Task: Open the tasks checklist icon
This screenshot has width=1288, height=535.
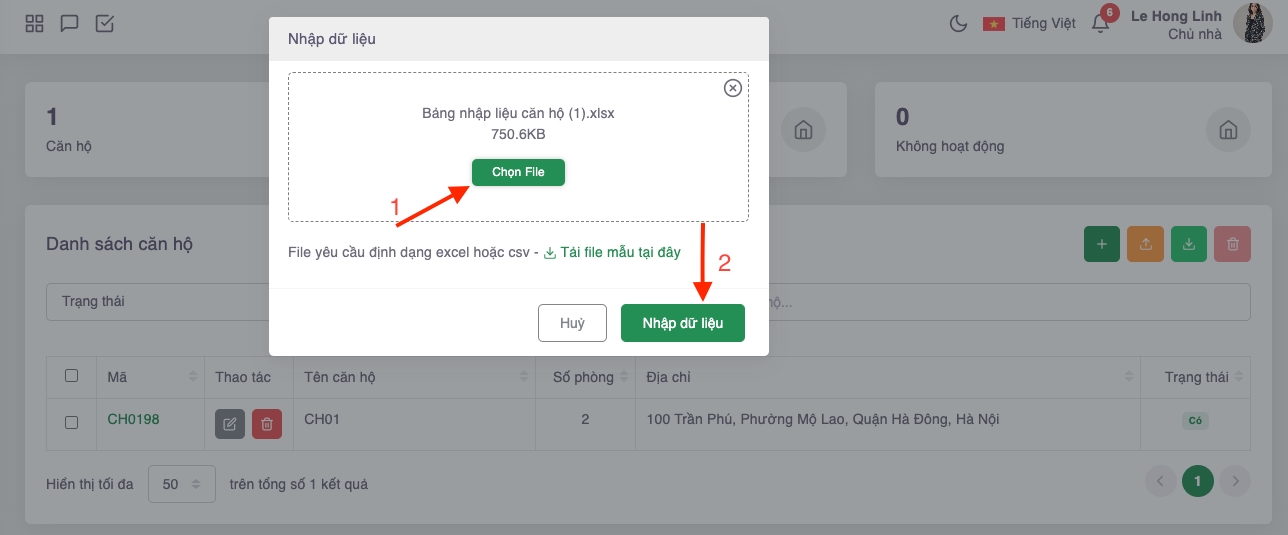Action: click(x=104, y=23)
